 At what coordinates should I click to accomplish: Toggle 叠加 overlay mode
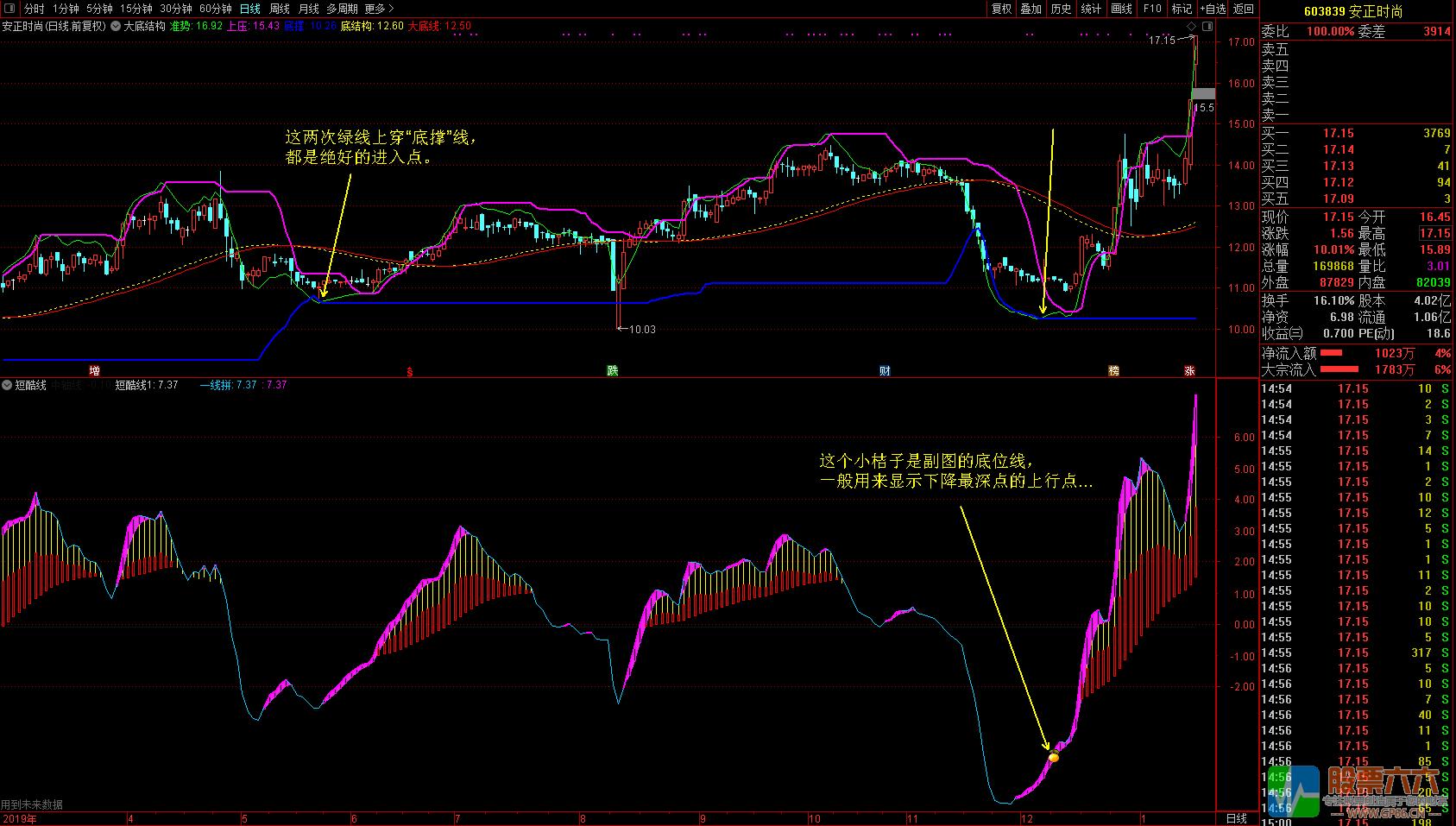(1031, 9)
